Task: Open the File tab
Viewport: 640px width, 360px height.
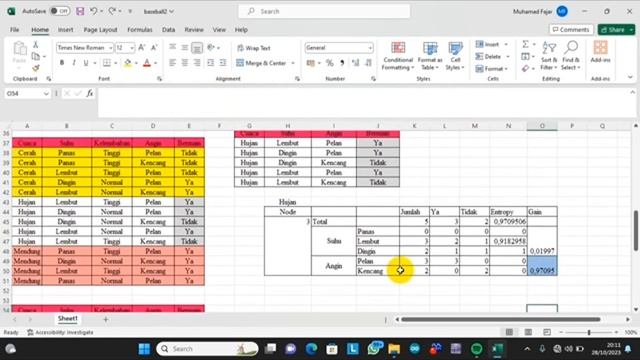Action: click(x=15, y=30)
